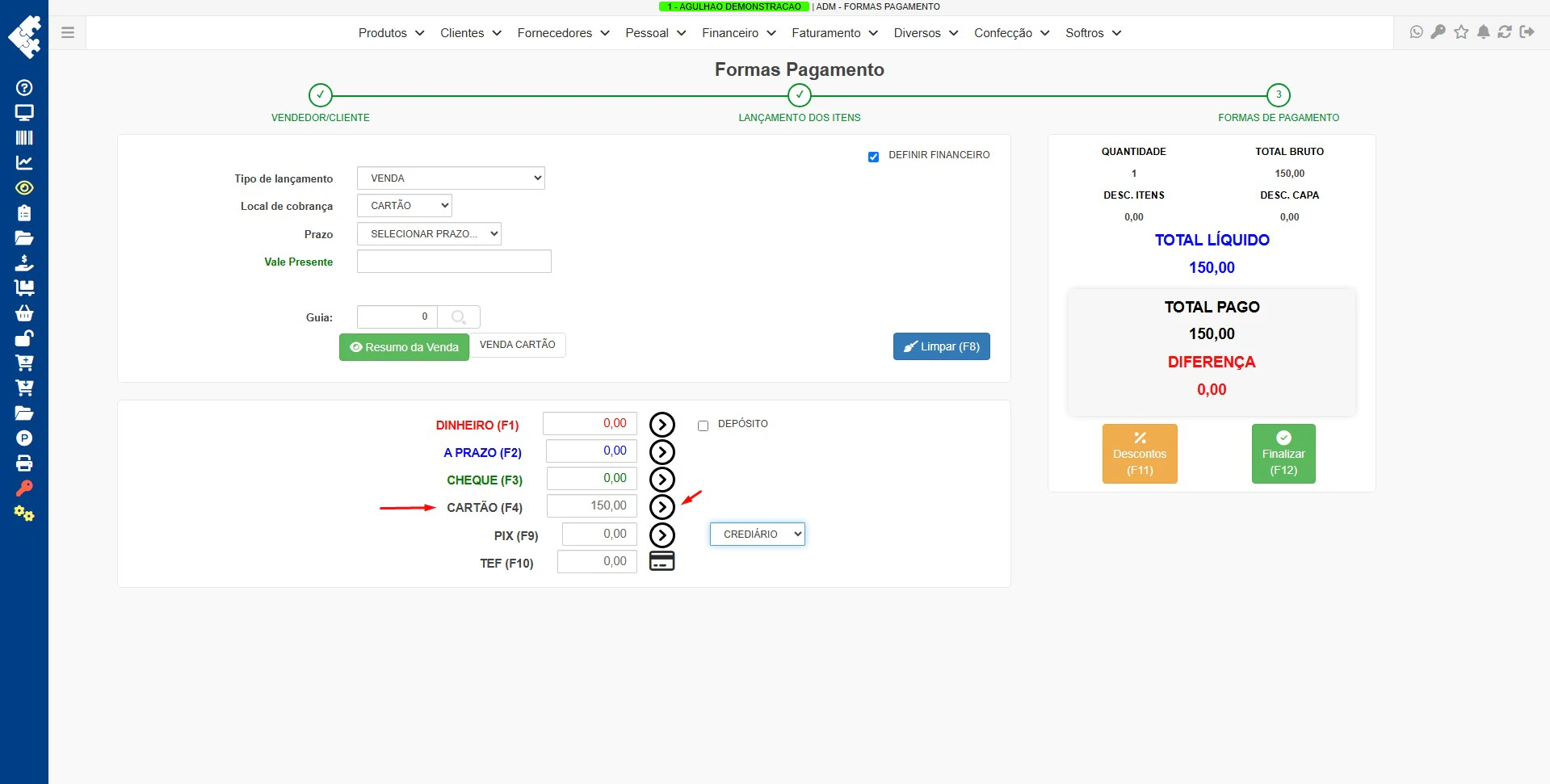Screen dimensions: 1550x784
Task: Open the line chart icon in sidebar
Action: [24, 162]
